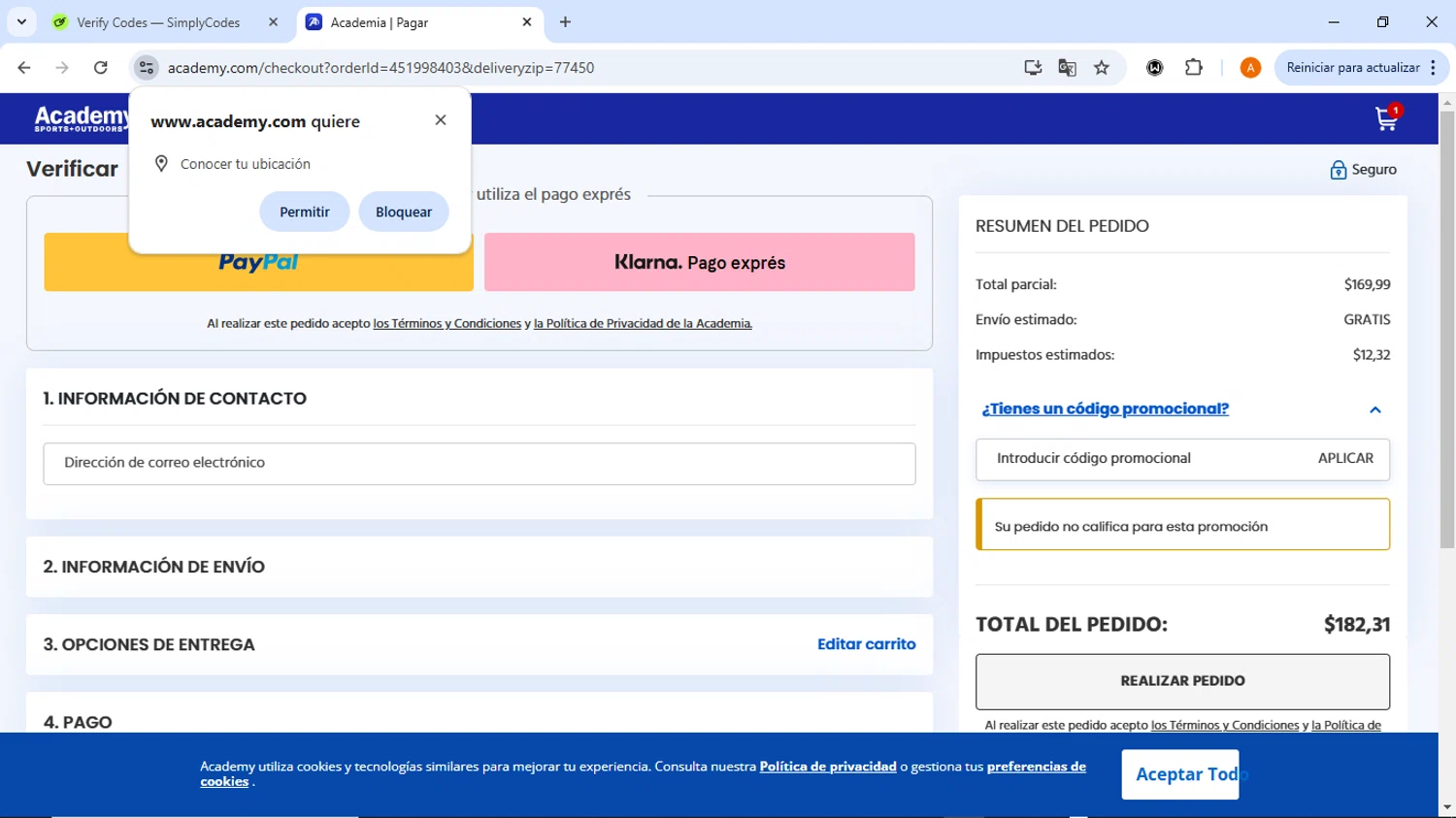Click the promo code input field
Image resolution: width=1456 pixels, height=818 pixels.
point(1145,459)
